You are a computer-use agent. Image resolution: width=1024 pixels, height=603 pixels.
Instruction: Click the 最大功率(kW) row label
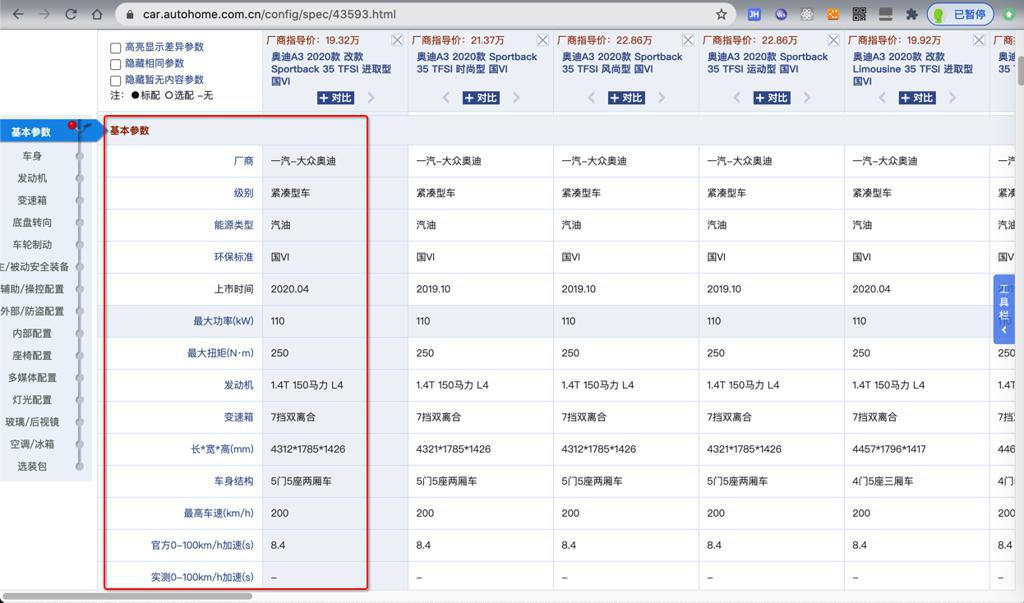tap(223, 321)
